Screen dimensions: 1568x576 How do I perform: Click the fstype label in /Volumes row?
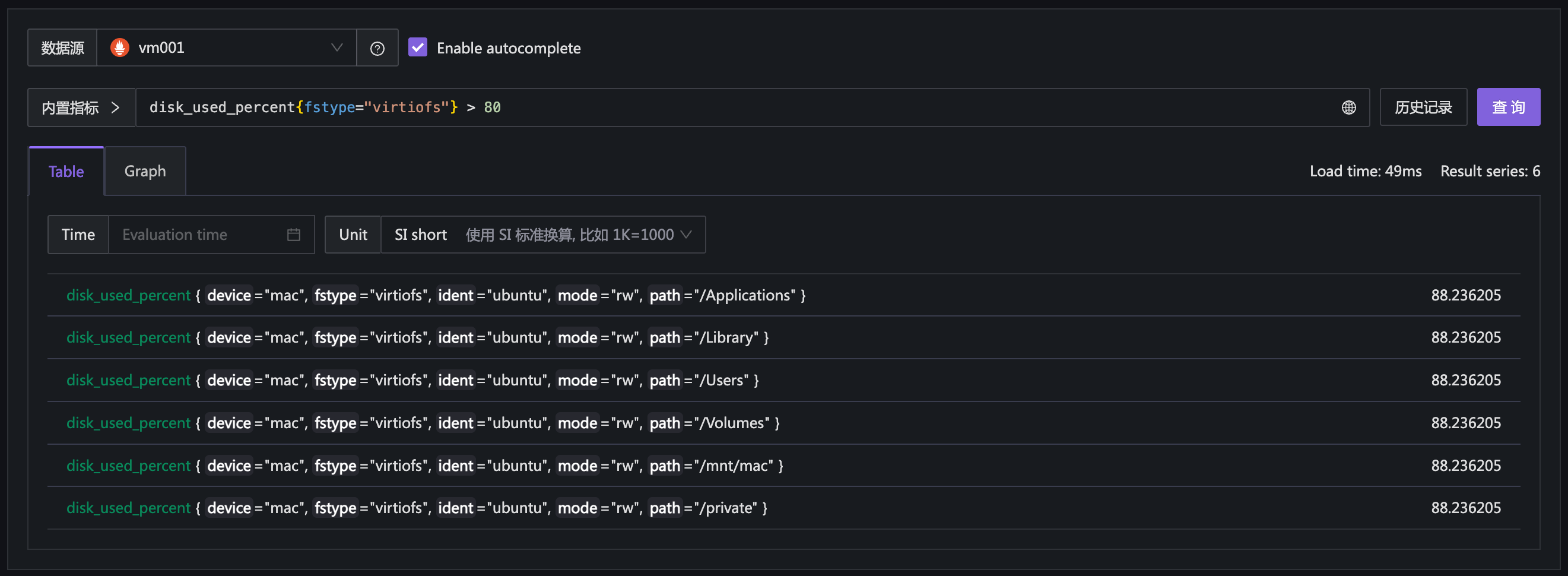coord(335,423)
